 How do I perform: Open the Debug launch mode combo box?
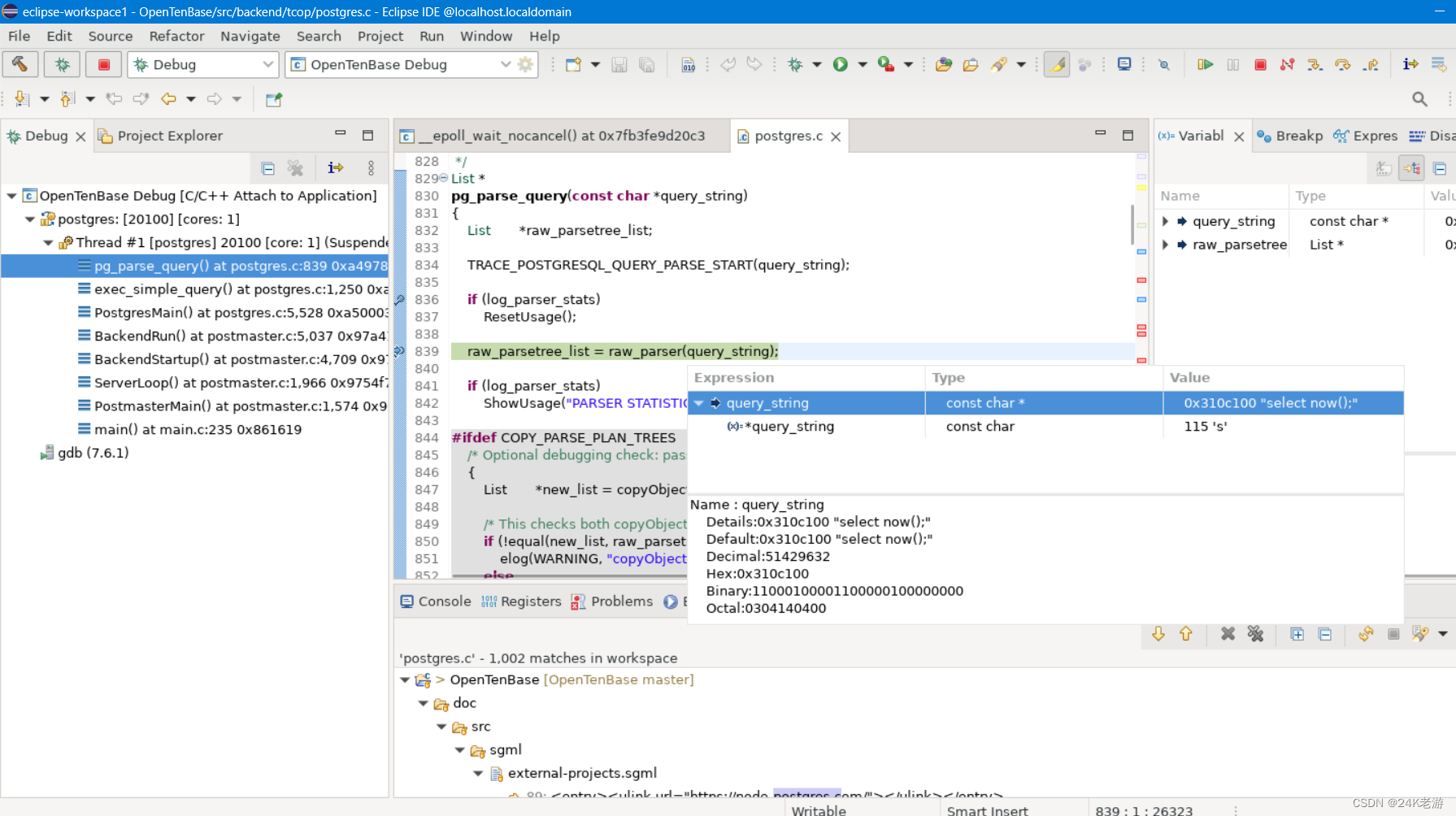point(203,64)
